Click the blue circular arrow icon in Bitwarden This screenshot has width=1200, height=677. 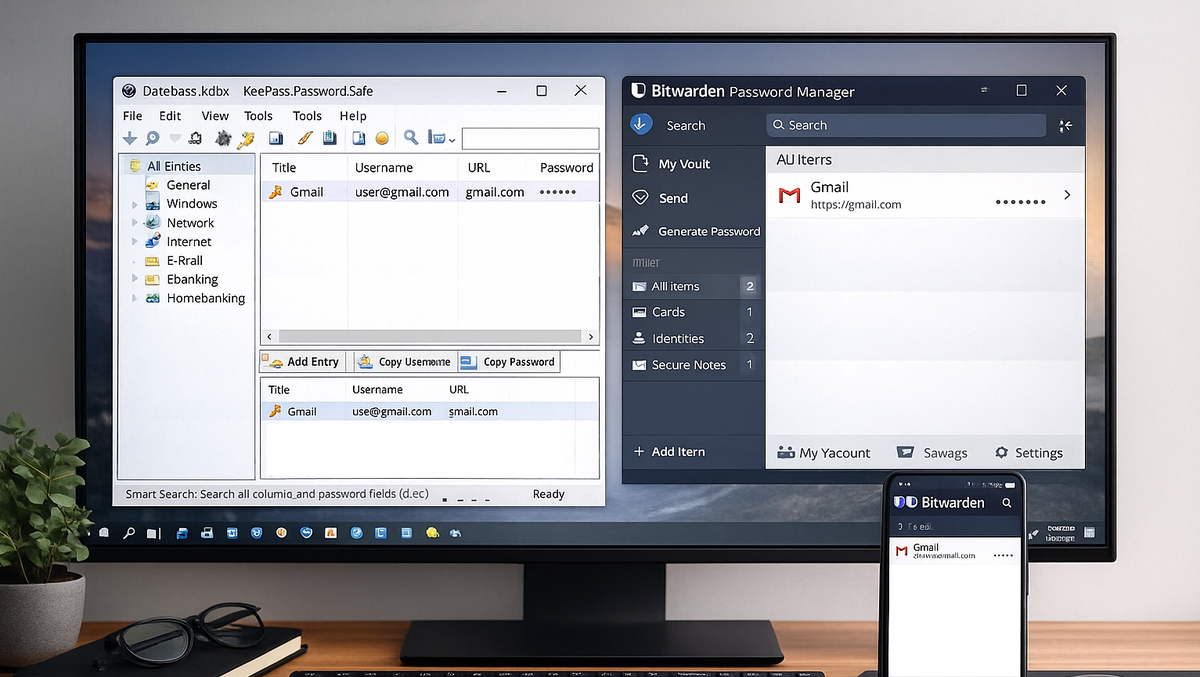641,124
